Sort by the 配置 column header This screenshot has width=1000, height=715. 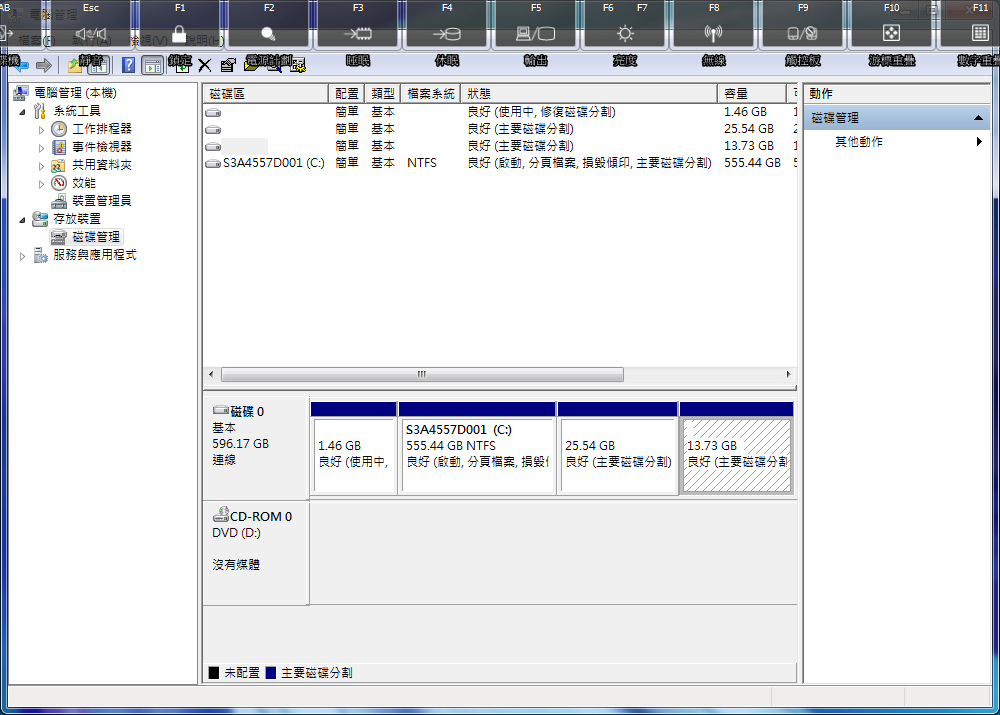pyautogui.click(x=346, y=94)
